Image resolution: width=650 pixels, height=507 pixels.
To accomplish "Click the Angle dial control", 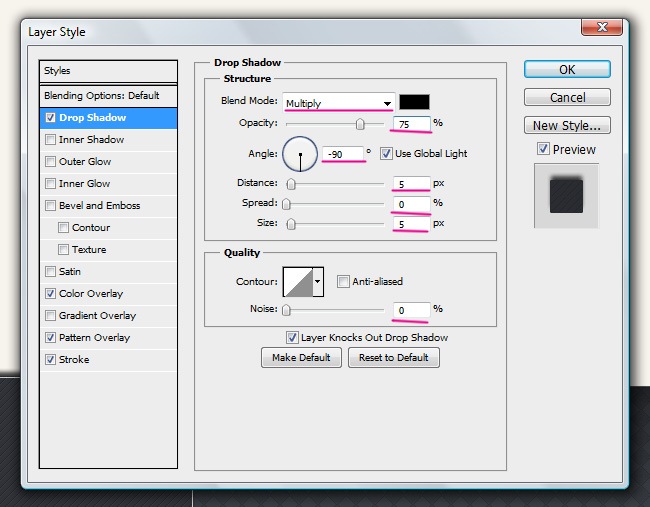I will pyautogui.click(x=300, y=153).
